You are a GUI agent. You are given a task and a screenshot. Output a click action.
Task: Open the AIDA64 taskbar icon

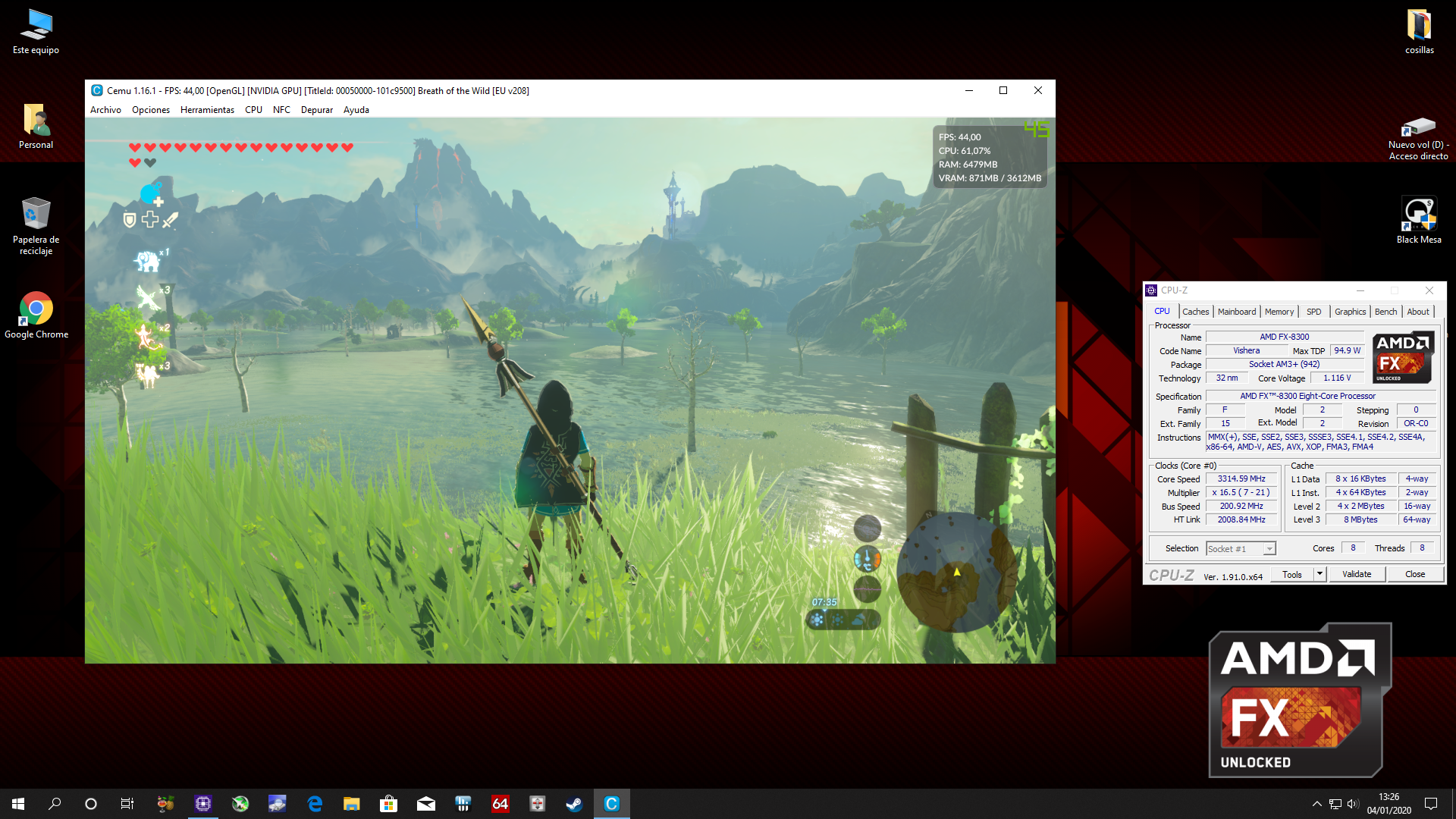(x=500, y=804)
